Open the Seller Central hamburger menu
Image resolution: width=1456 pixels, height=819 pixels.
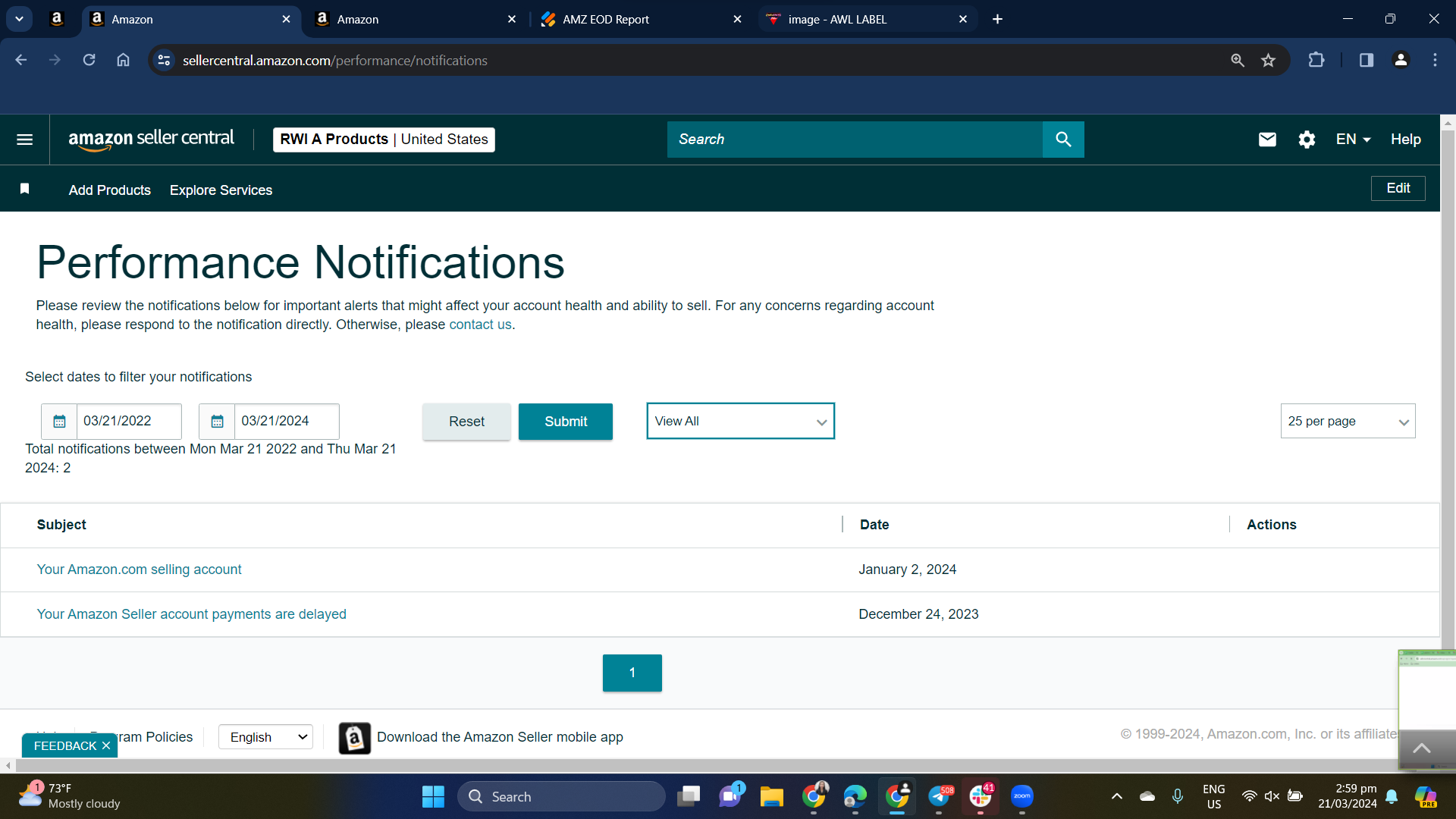tap(24, 140)
